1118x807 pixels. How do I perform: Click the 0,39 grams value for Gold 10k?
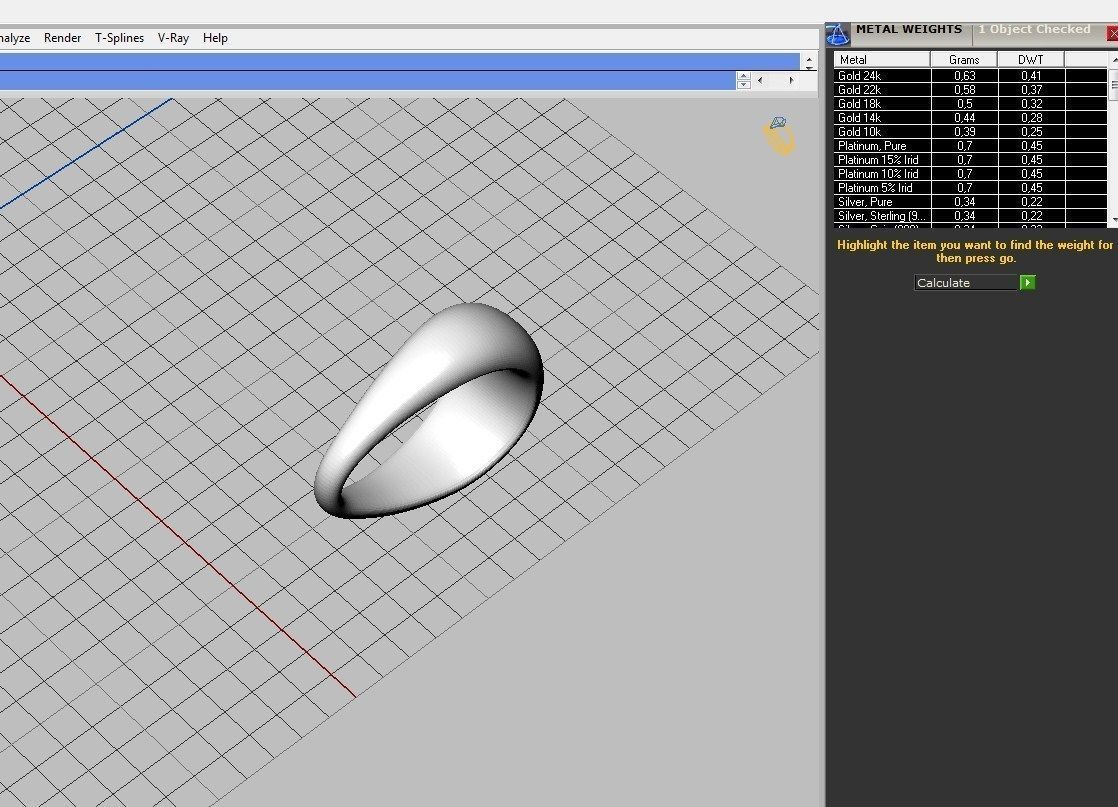965,132
